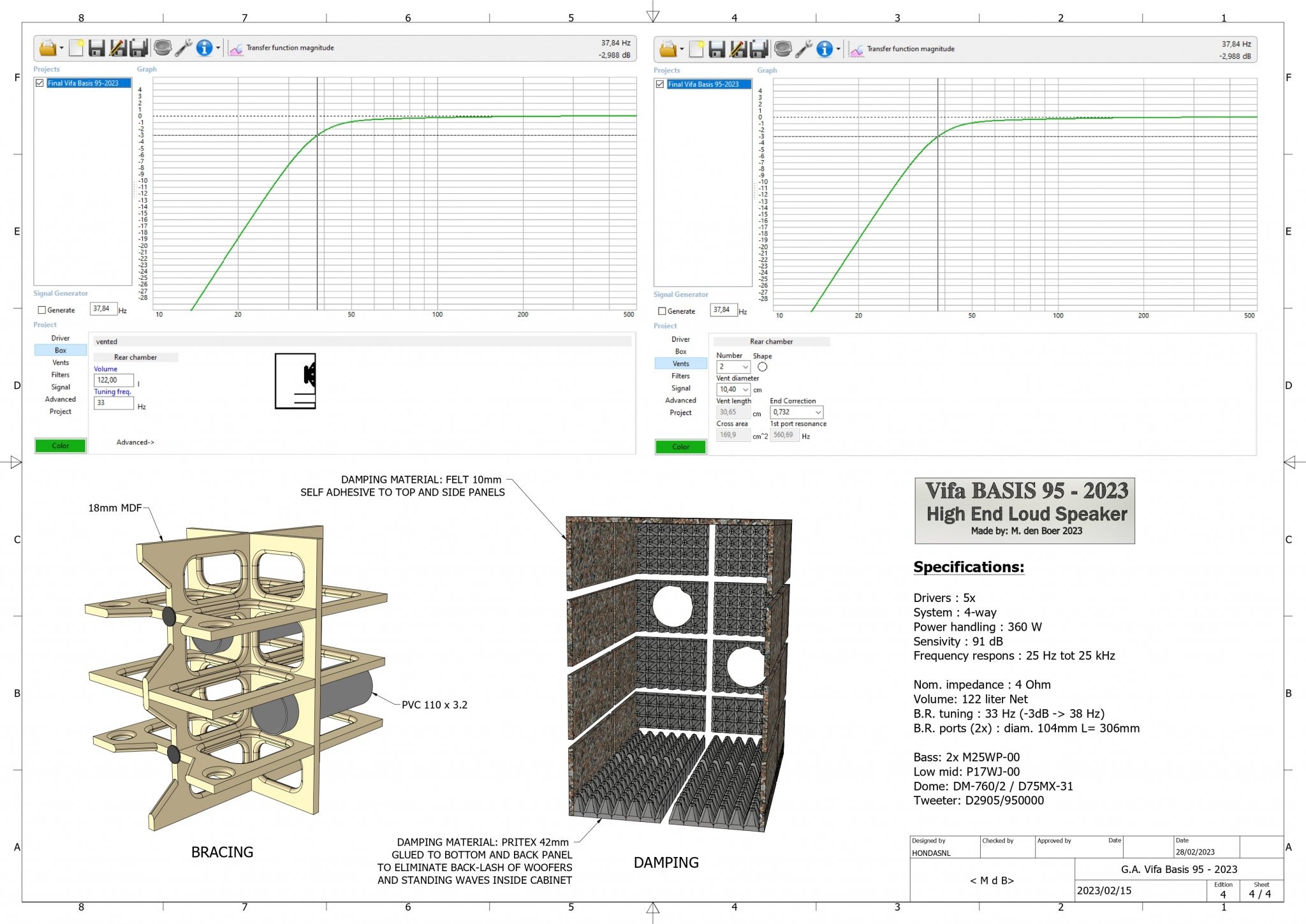Toggle Final Vifa Basis checkbox in Box-tab window
Screen dimensions: 1306x924
40,83
